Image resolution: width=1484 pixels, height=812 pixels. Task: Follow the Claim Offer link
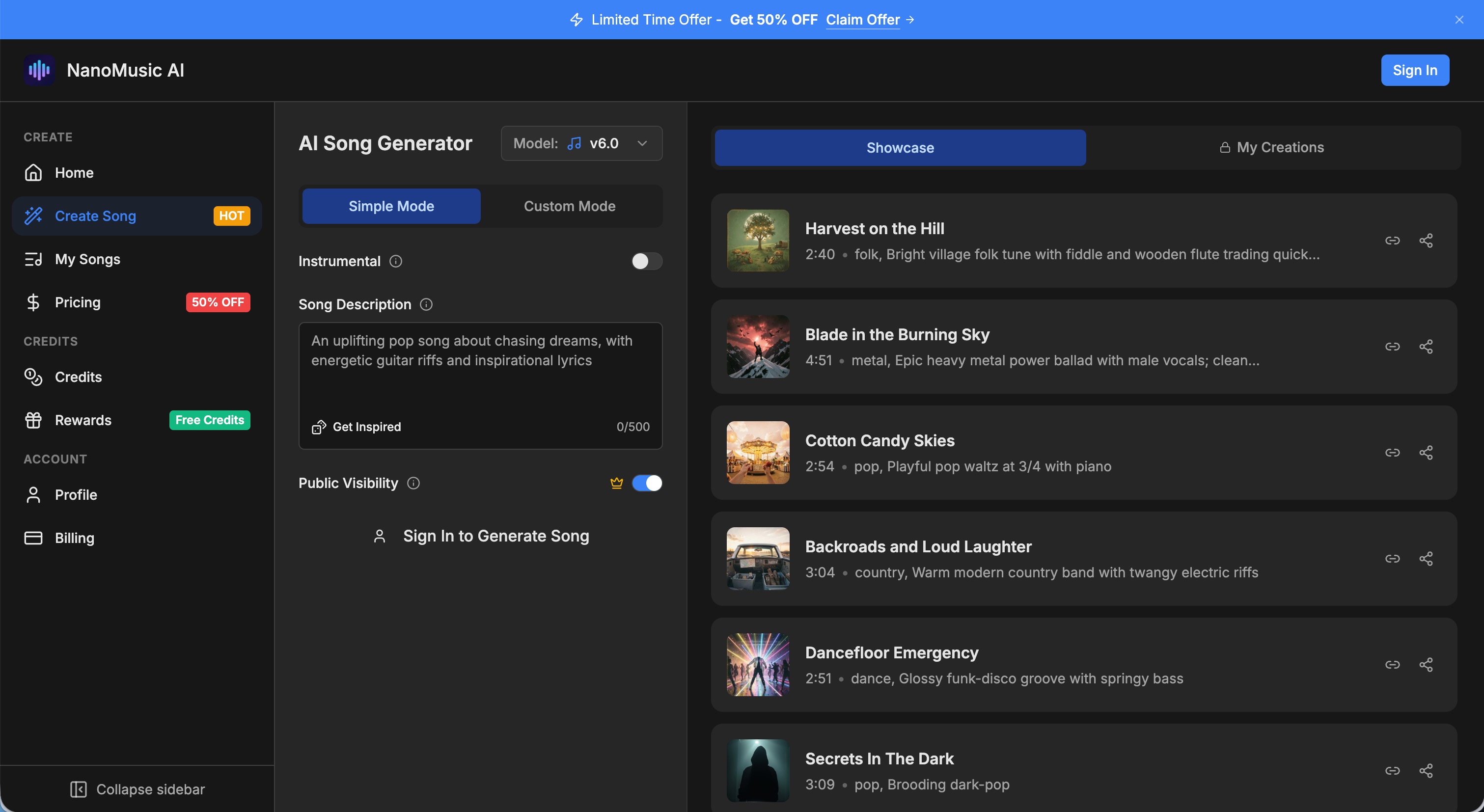(862, 20)
